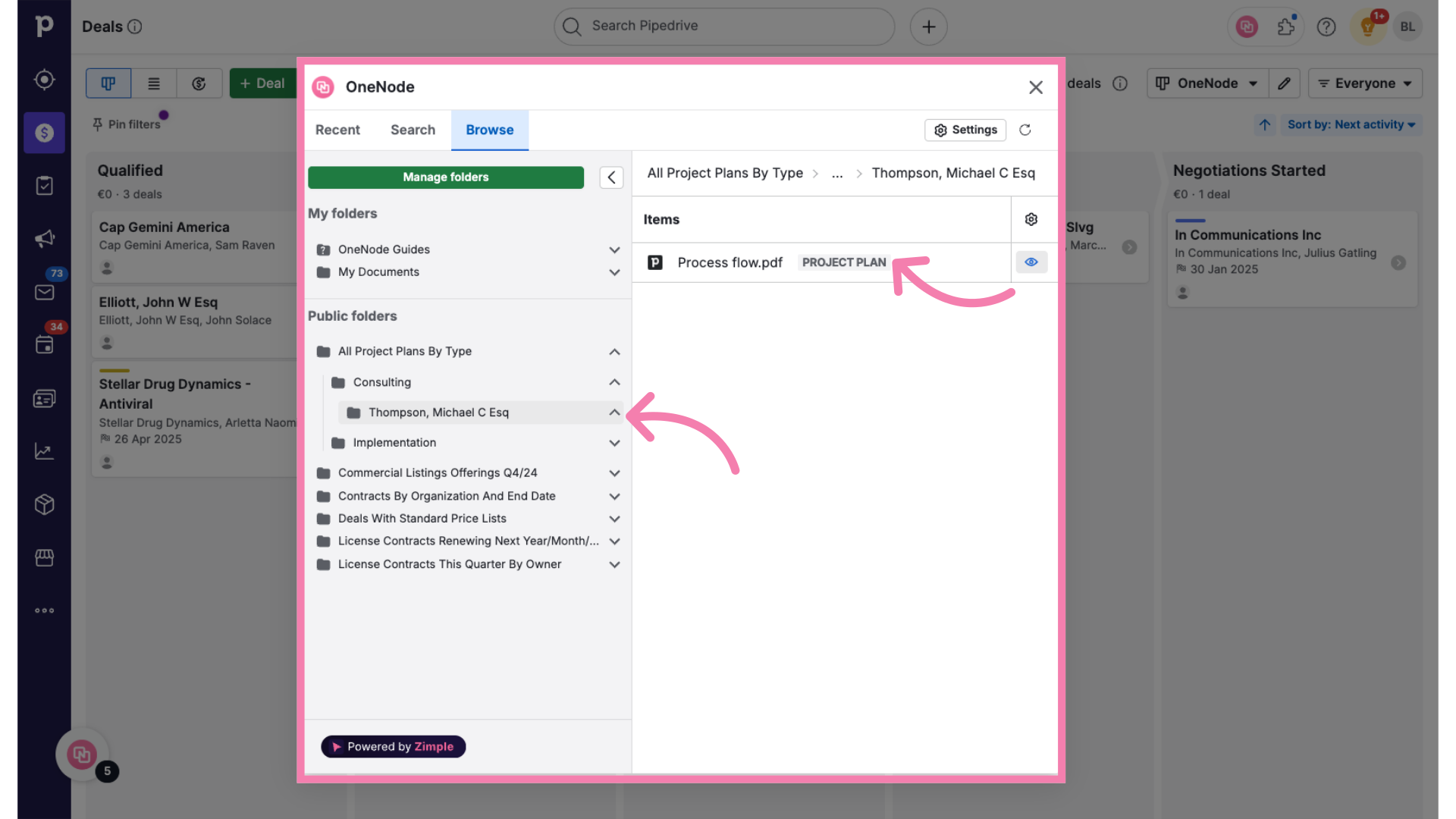Collapse Thompson, Michael C Esq chevron
The image size is (1456, 819).
(614, 413)
